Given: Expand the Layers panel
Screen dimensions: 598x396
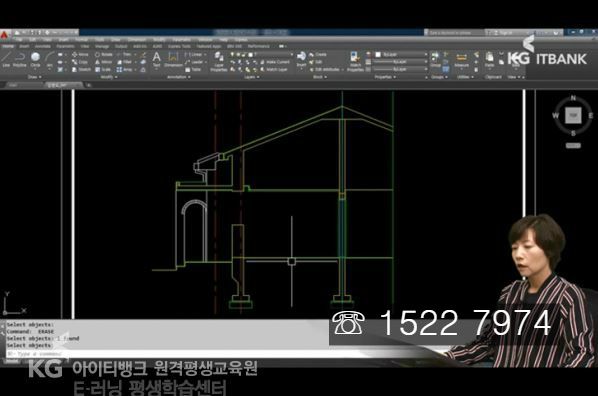Looking at the screenshot, I should pos(252,77).
